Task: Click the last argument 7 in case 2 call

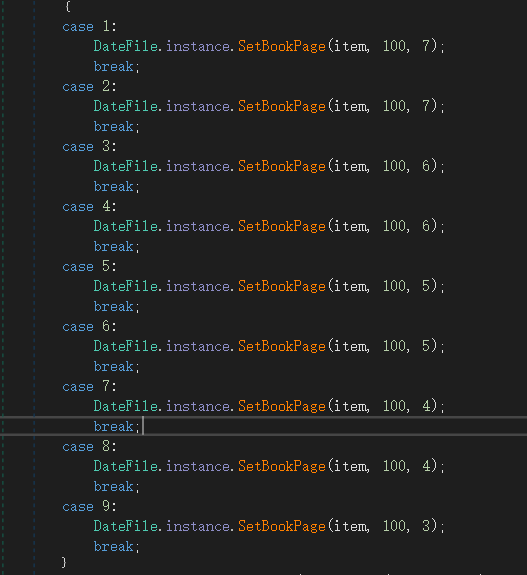Action: tap(425, 106)
